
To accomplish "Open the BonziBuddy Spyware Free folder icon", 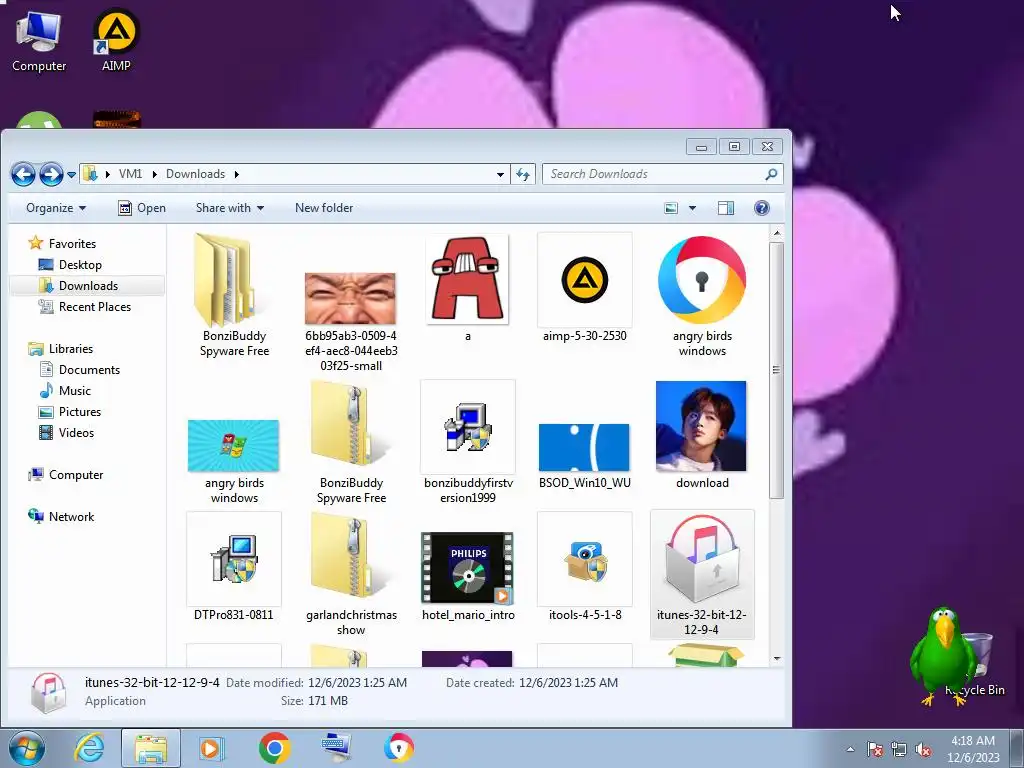I will point(226,281).
